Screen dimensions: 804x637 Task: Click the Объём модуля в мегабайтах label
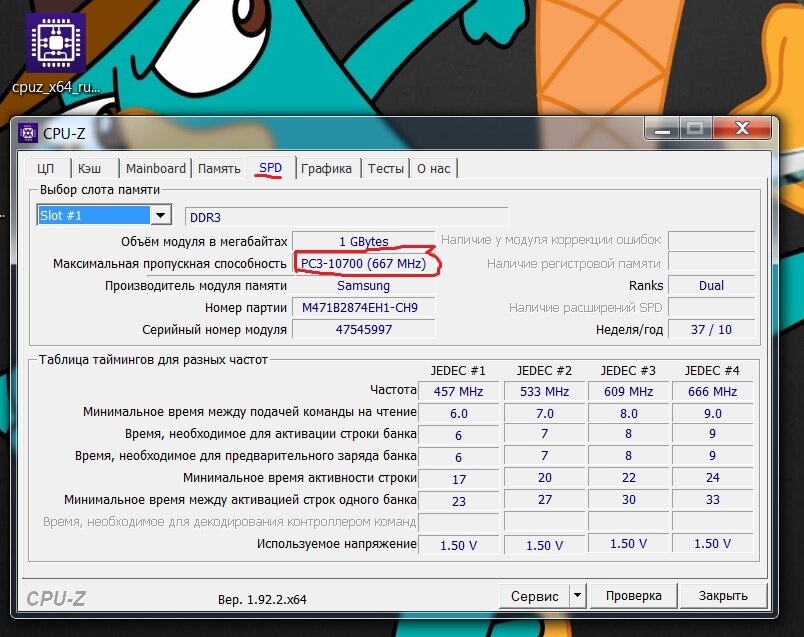coord(204,242)
